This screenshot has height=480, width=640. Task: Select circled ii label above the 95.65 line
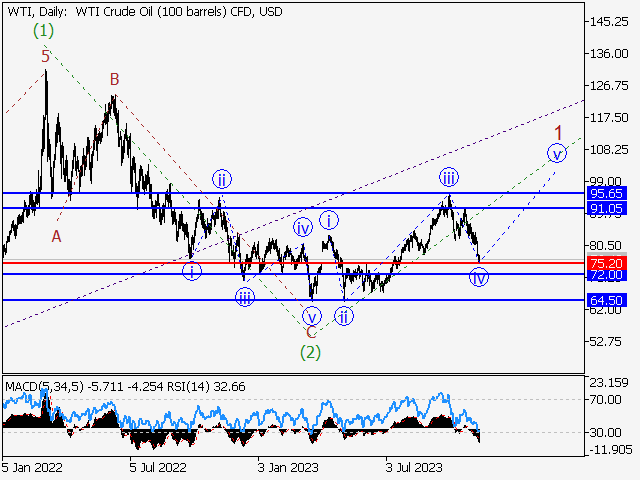tap(222, 179)
